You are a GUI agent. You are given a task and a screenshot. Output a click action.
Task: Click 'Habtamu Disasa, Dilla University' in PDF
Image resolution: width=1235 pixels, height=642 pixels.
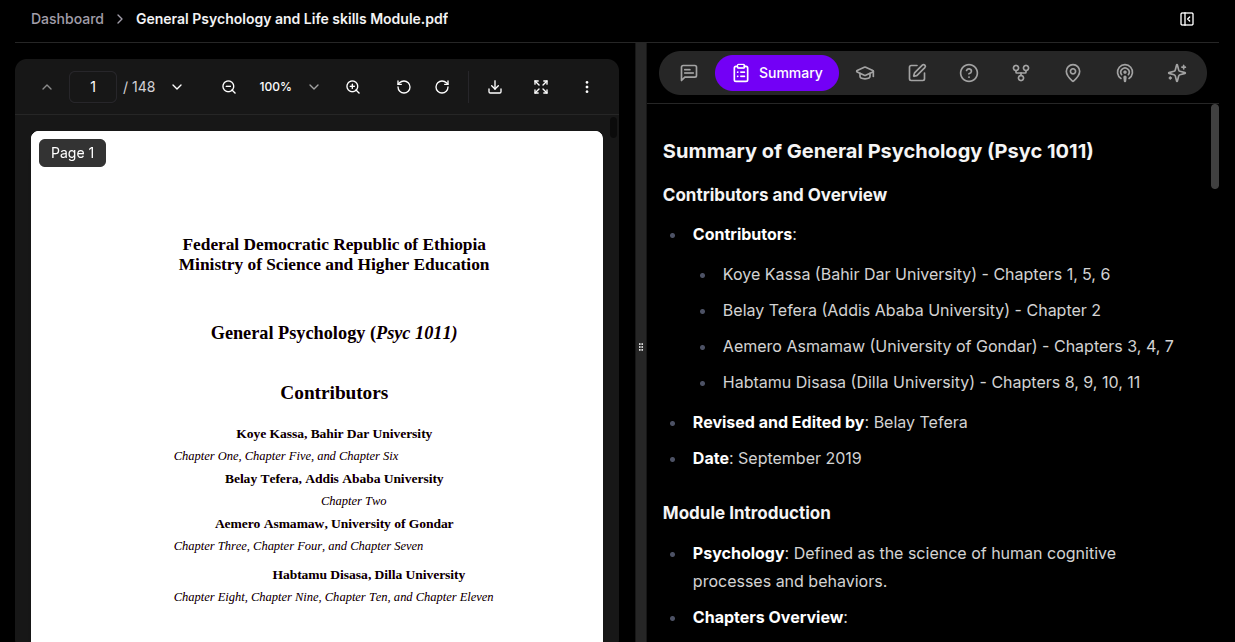[369, 575]
